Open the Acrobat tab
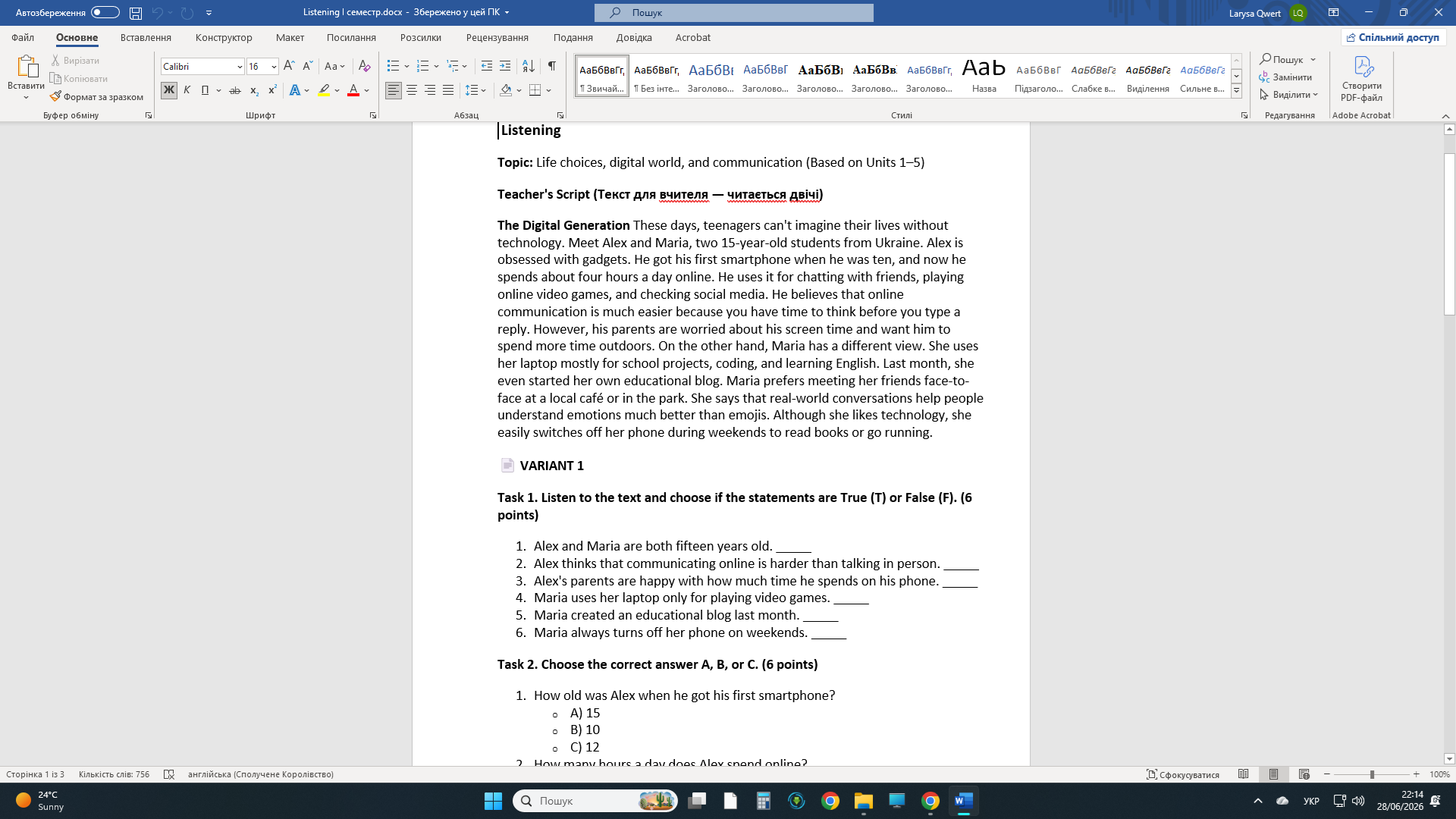The width and height of the screenshot is (1456, 819). pyautogui.click(x=693, y=37)
